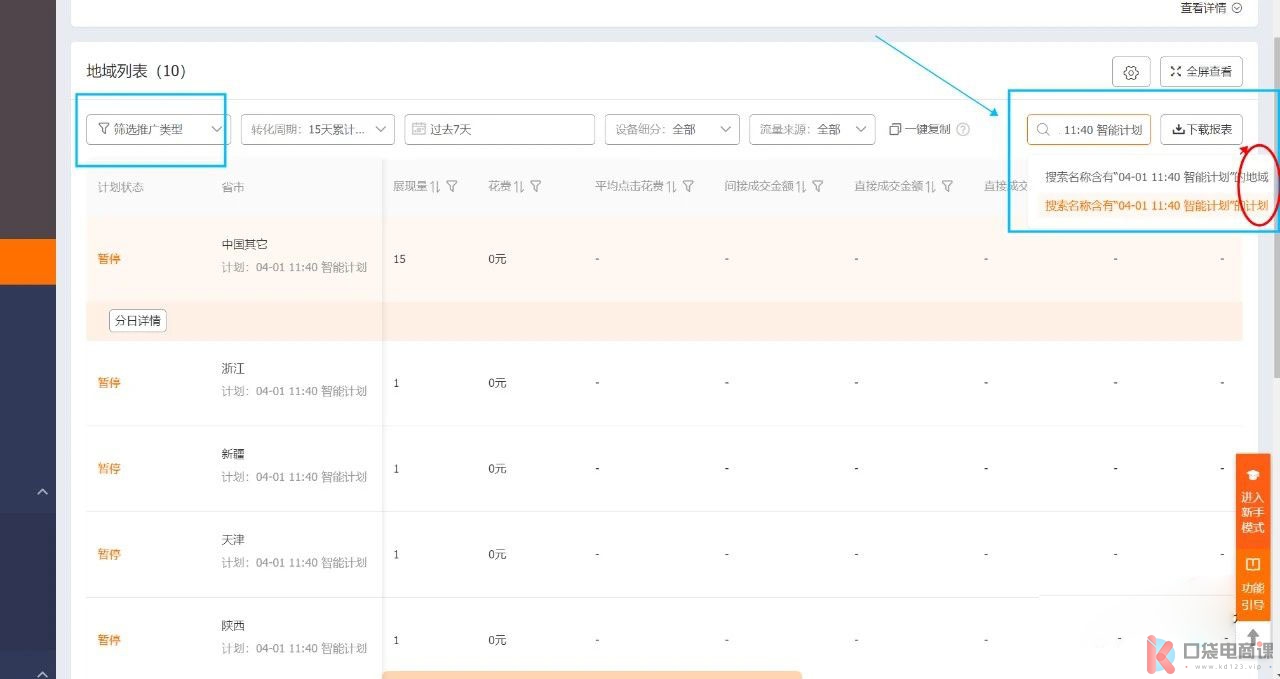The height and width of the screenshot is (679, 1280).
Task: Click the search magnifier icon in search box
Action: point(1043,129)
